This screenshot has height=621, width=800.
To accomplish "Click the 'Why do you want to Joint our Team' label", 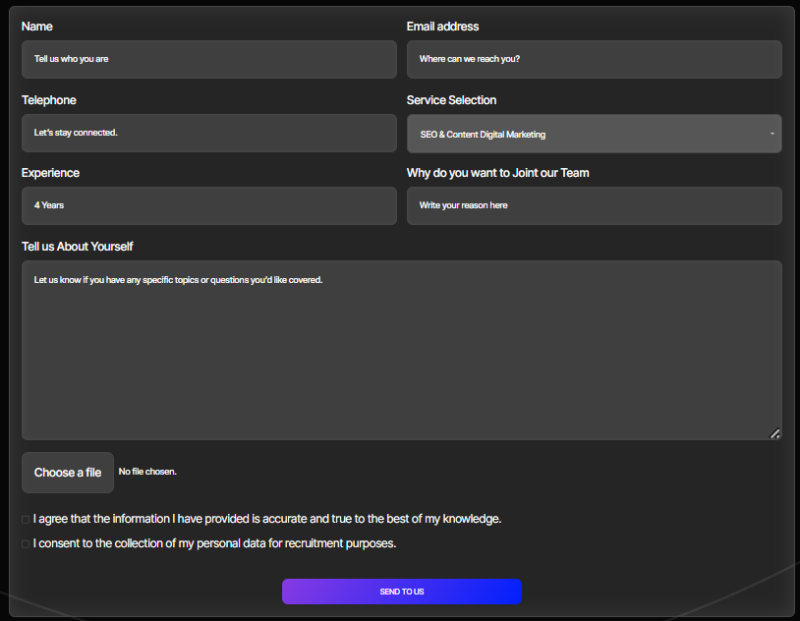I will pyautogui.click(x=497, y=173).
